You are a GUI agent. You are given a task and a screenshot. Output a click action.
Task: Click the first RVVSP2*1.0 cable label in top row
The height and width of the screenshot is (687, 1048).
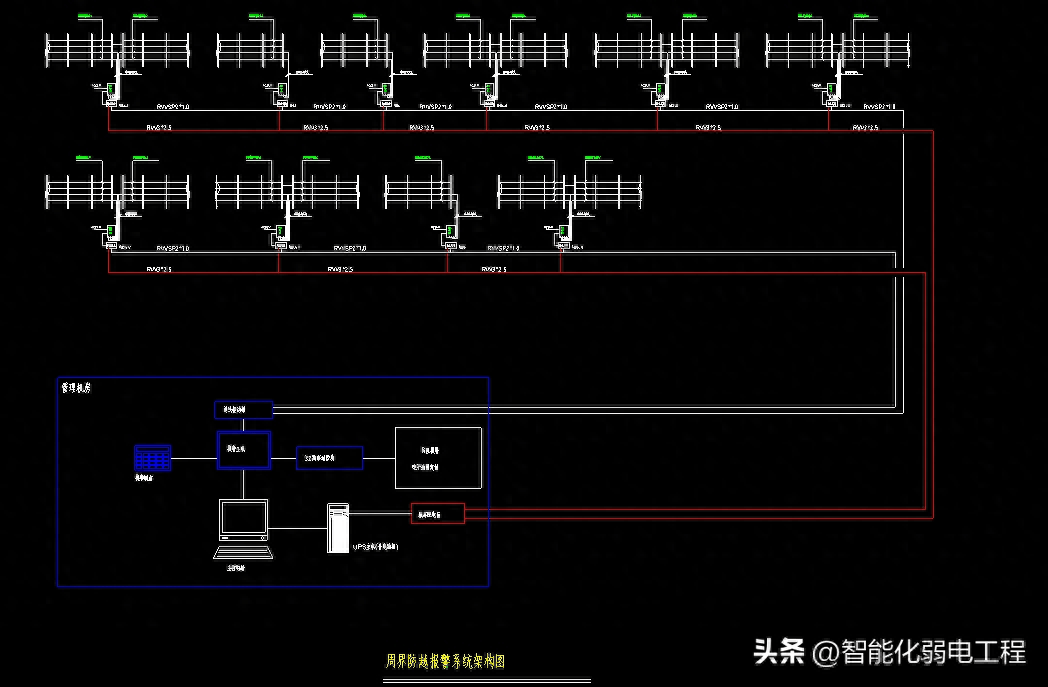pyautogui.click(x=173, y=106)
